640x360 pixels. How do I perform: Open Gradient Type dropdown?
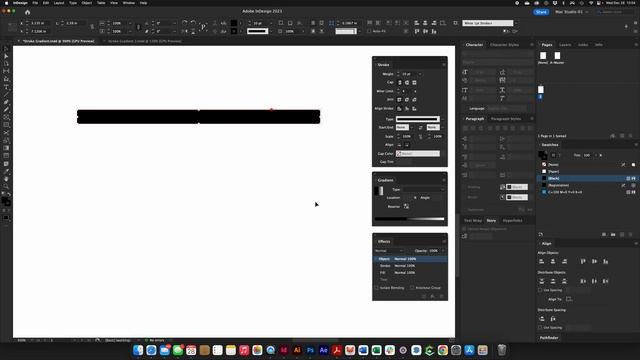(x=424, y=189)
